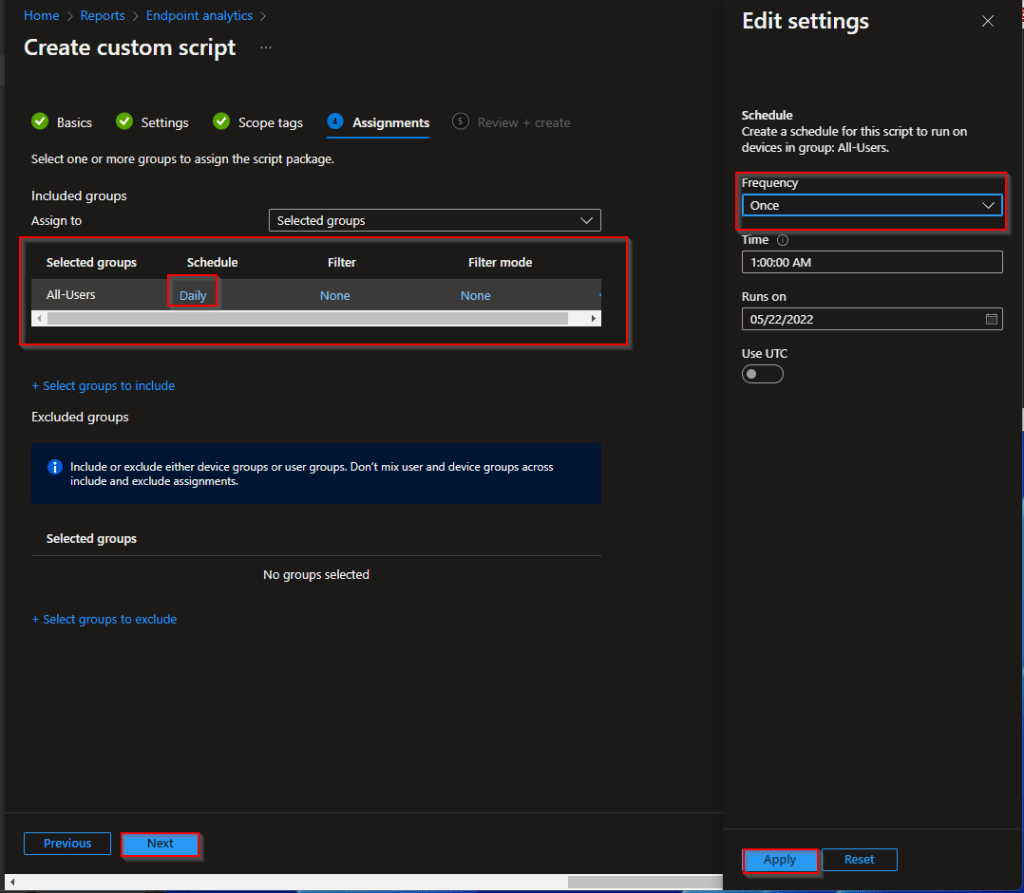This screenshot has height=893, width=1024.
Task: Open the Frequency dropdown
Action: point(871,205)
